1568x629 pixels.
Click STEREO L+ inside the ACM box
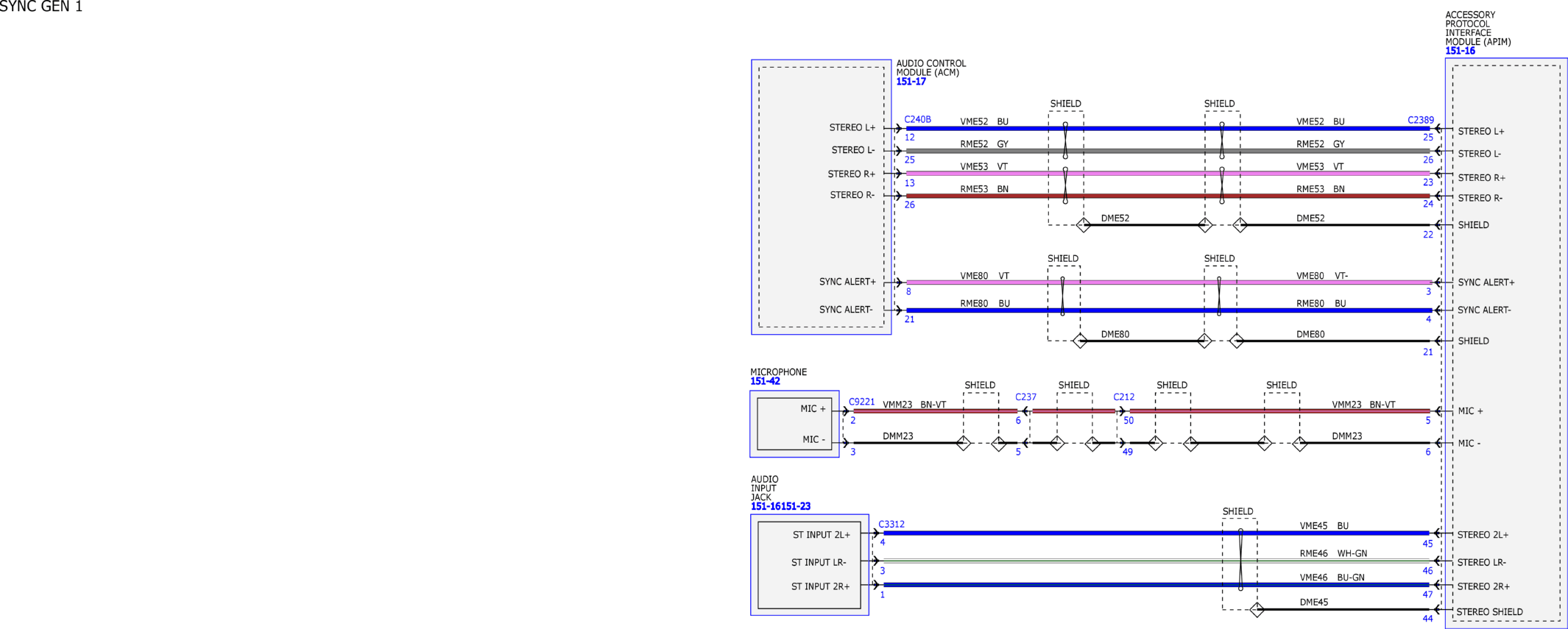click(852, 127)
